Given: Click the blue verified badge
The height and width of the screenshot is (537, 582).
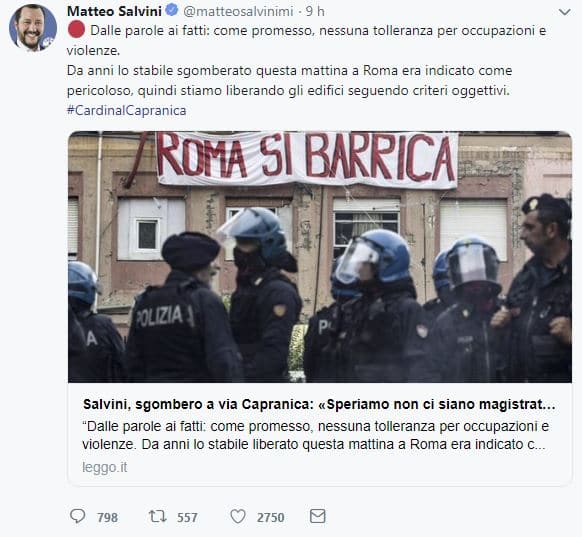Looking at the screenshot, I should 171,10.
